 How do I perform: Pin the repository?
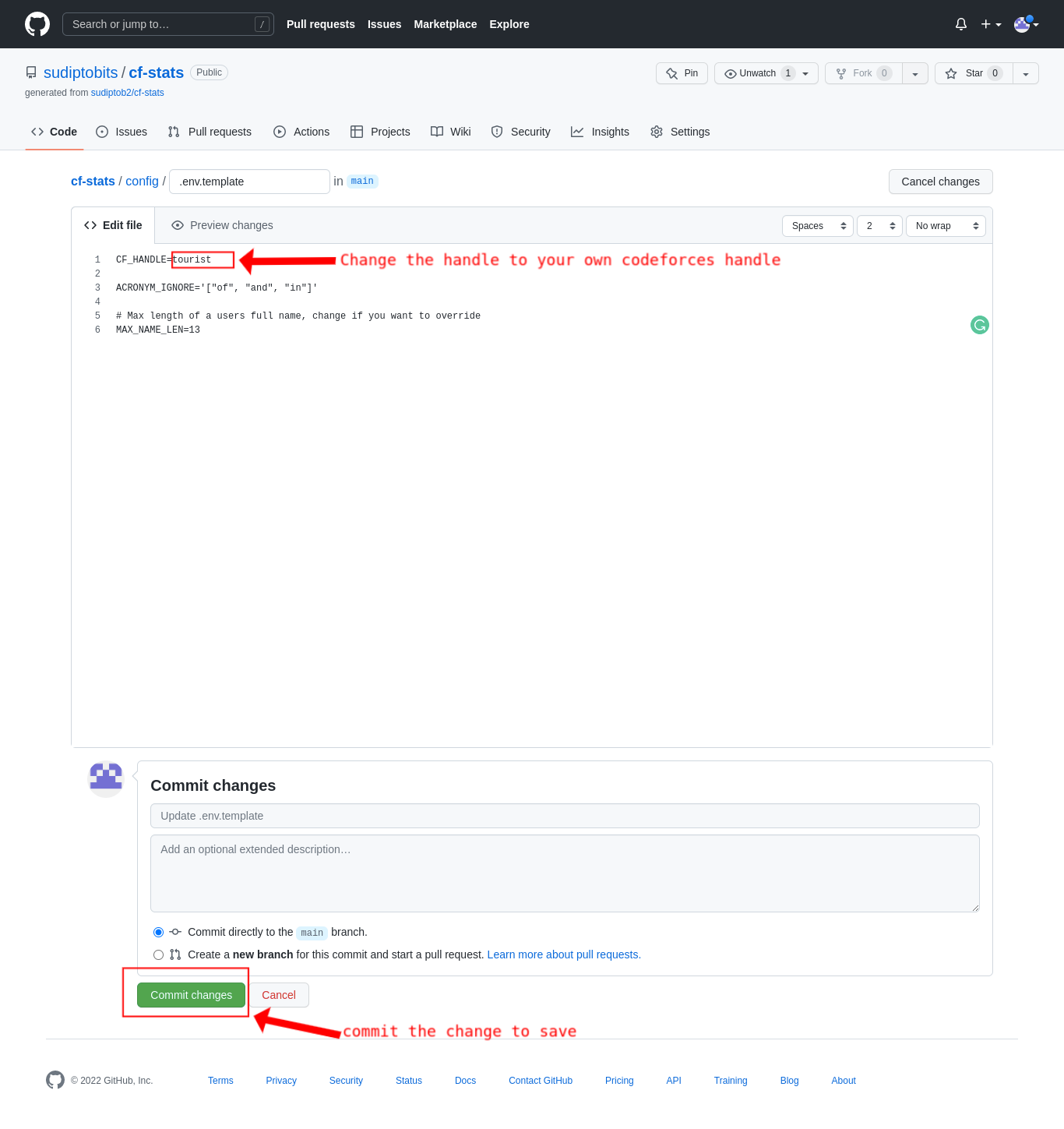point(682,73)
